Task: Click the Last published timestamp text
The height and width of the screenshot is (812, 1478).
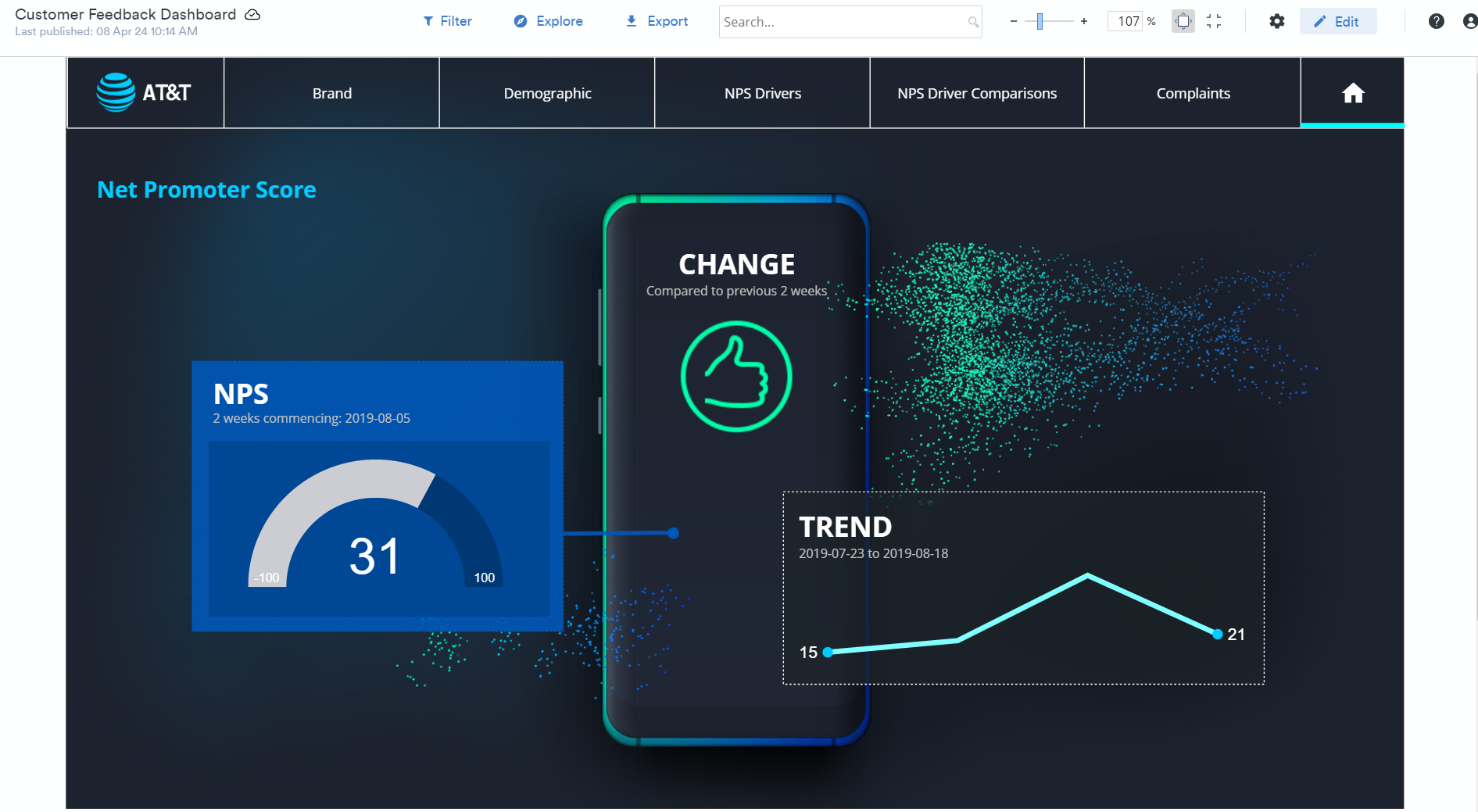Action: (106, 31)
